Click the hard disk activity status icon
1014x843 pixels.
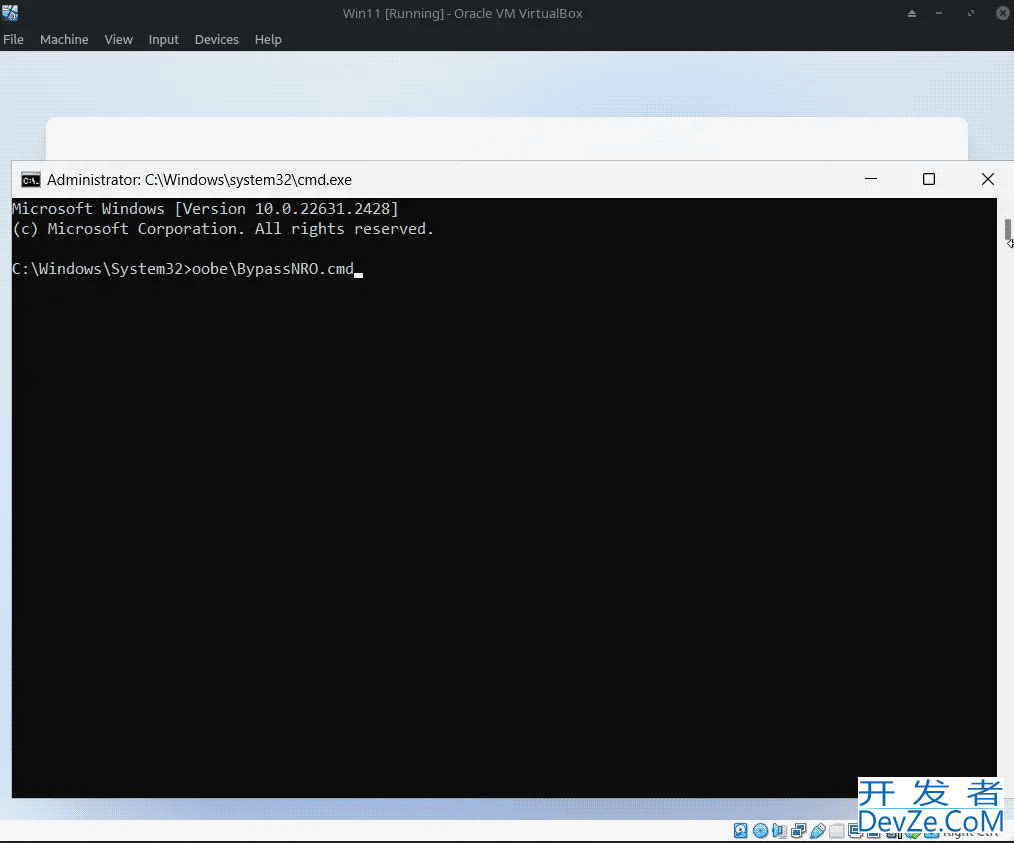(x=740, y=831)
